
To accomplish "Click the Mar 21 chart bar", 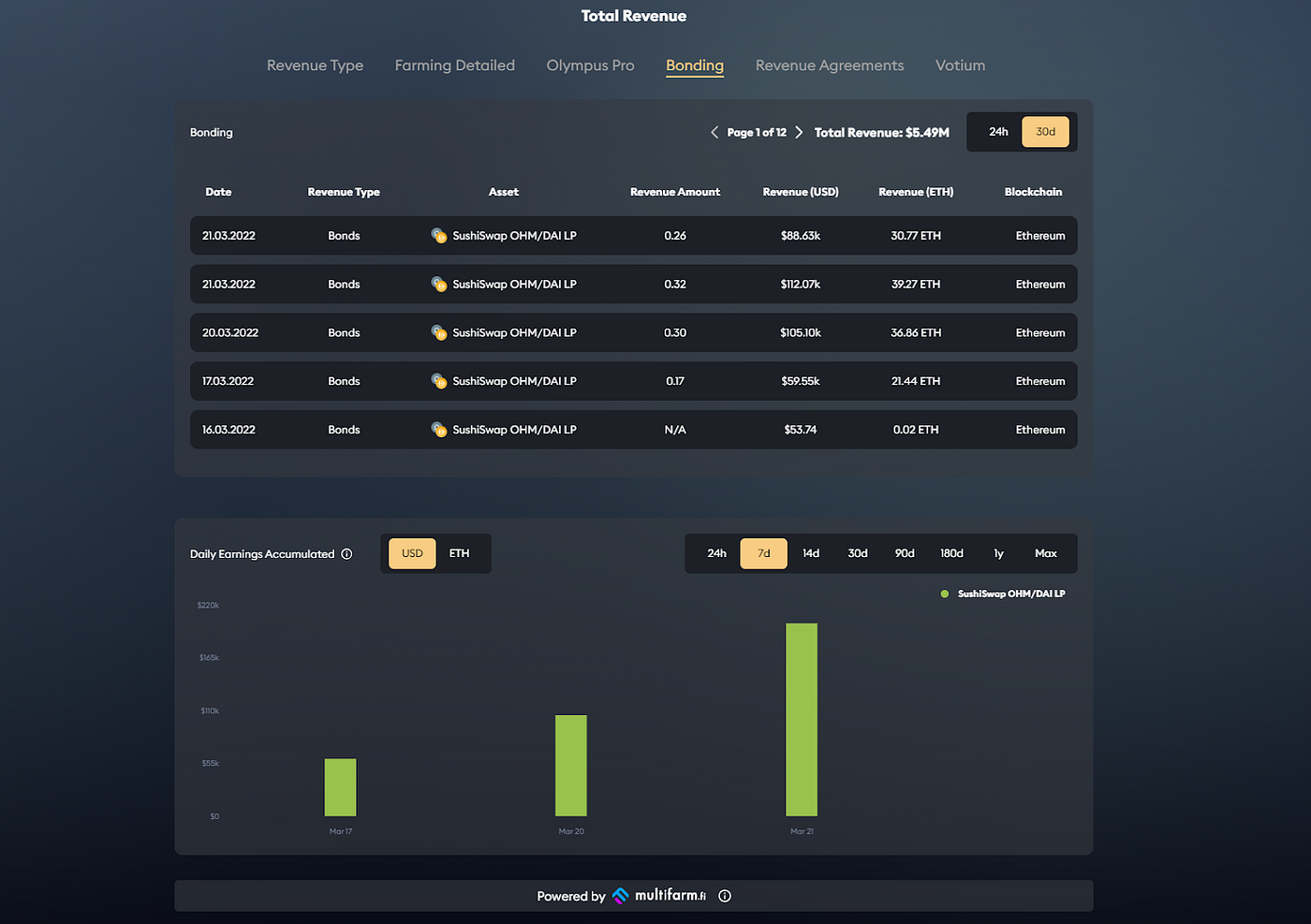I will pos(802,720).
